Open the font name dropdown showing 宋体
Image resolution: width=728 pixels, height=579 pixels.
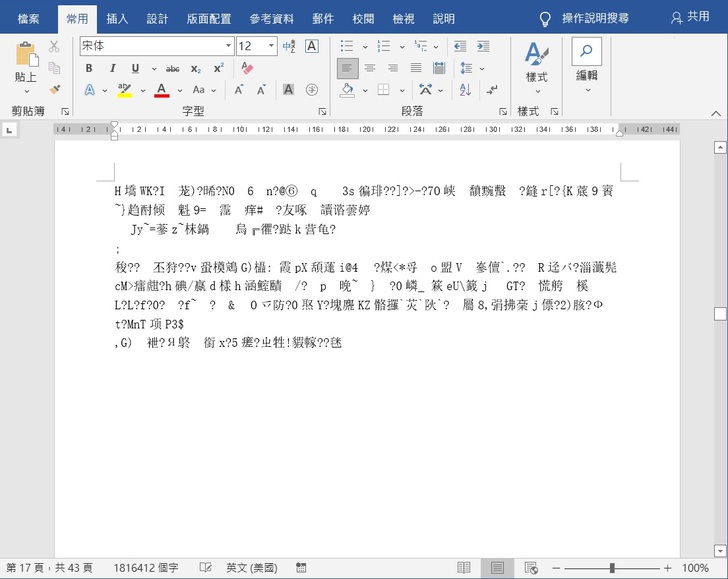(x=228, y=46)
